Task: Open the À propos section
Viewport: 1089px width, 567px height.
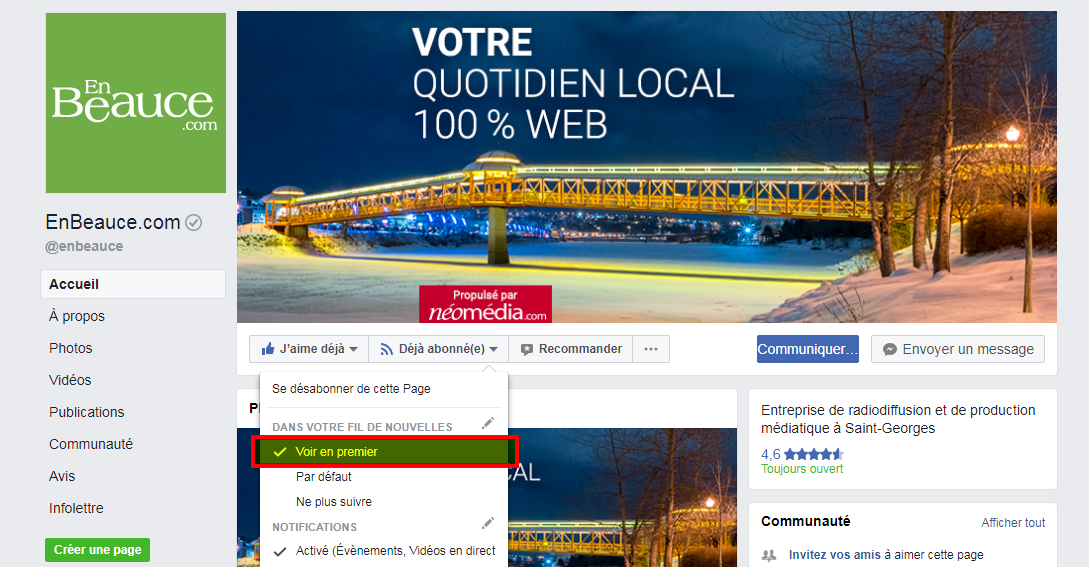Action: point(76,316)
